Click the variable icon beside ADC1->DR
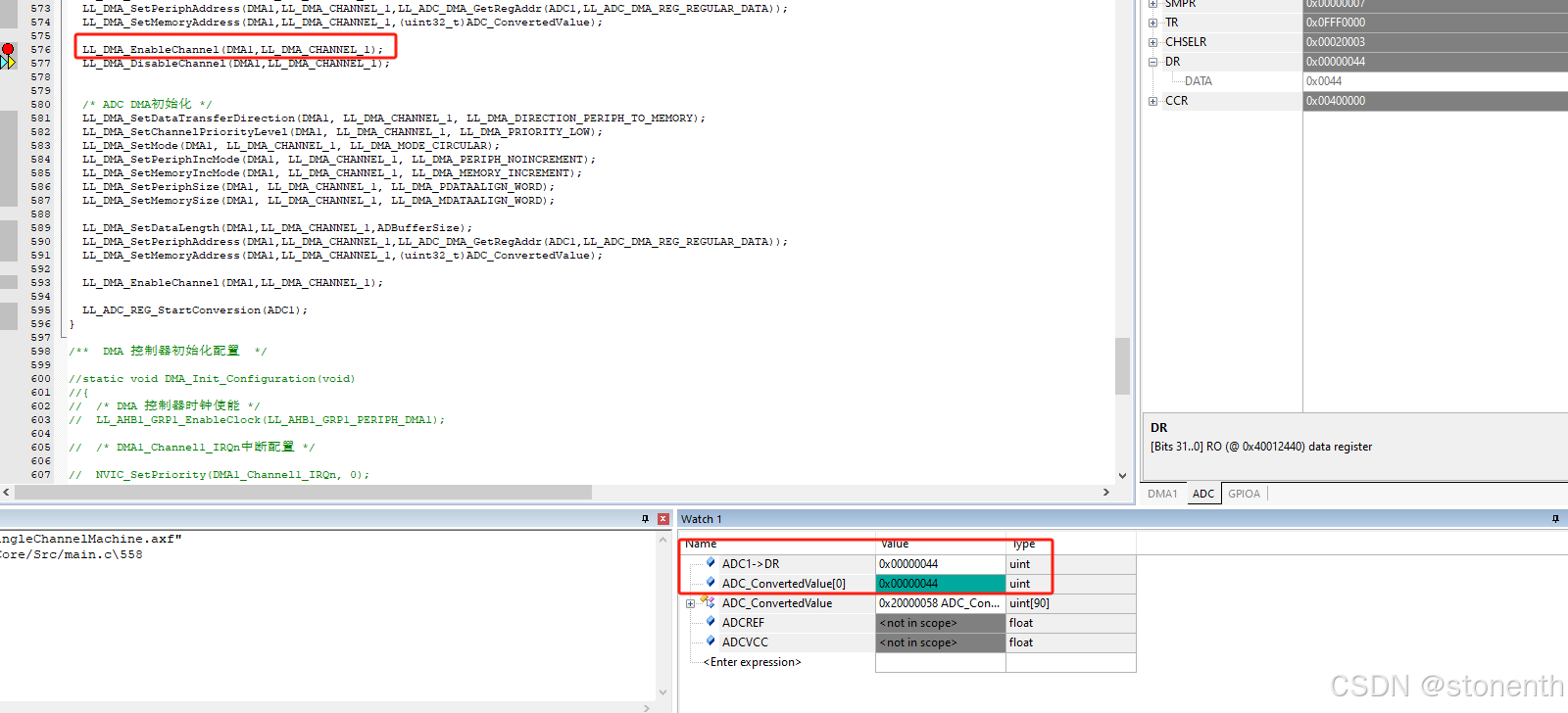 (710, 563)
